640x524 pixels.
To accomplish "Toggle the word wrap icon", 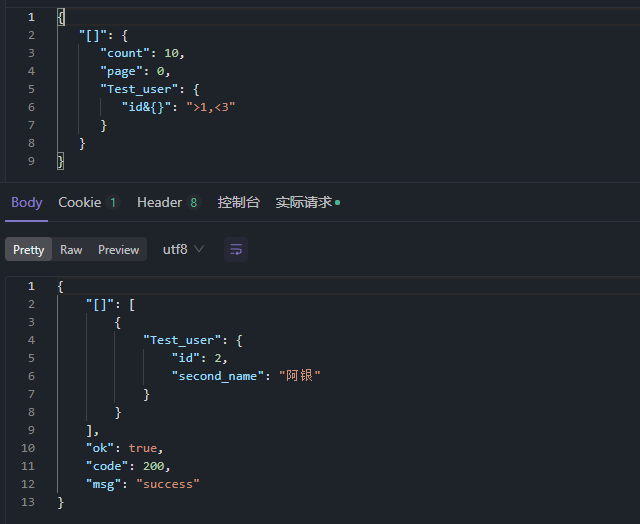I will (236, 249).
